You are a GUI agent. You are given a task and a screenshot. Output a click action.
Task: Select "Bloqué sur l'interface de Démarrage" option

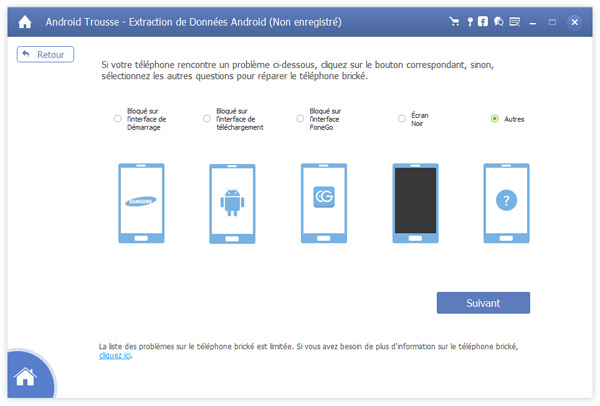118,118
